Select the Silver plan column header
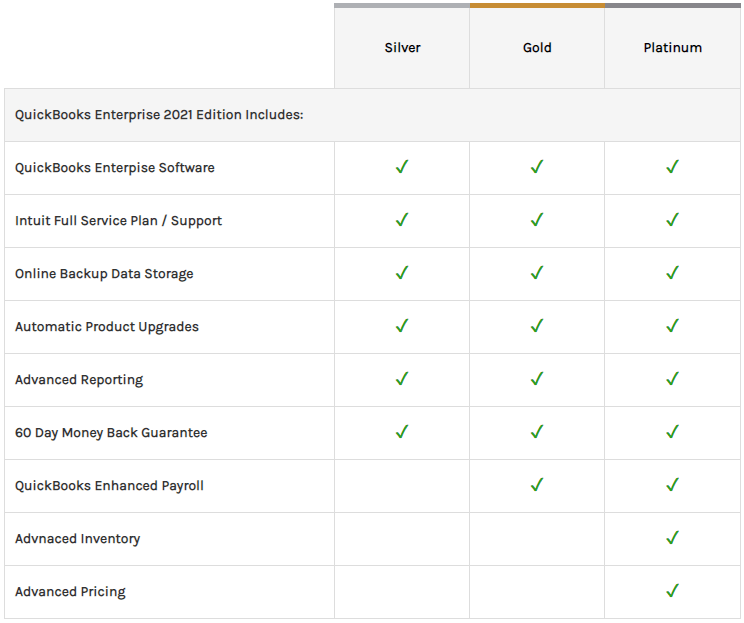The image size is (744, 623). (x=402, y=48)
